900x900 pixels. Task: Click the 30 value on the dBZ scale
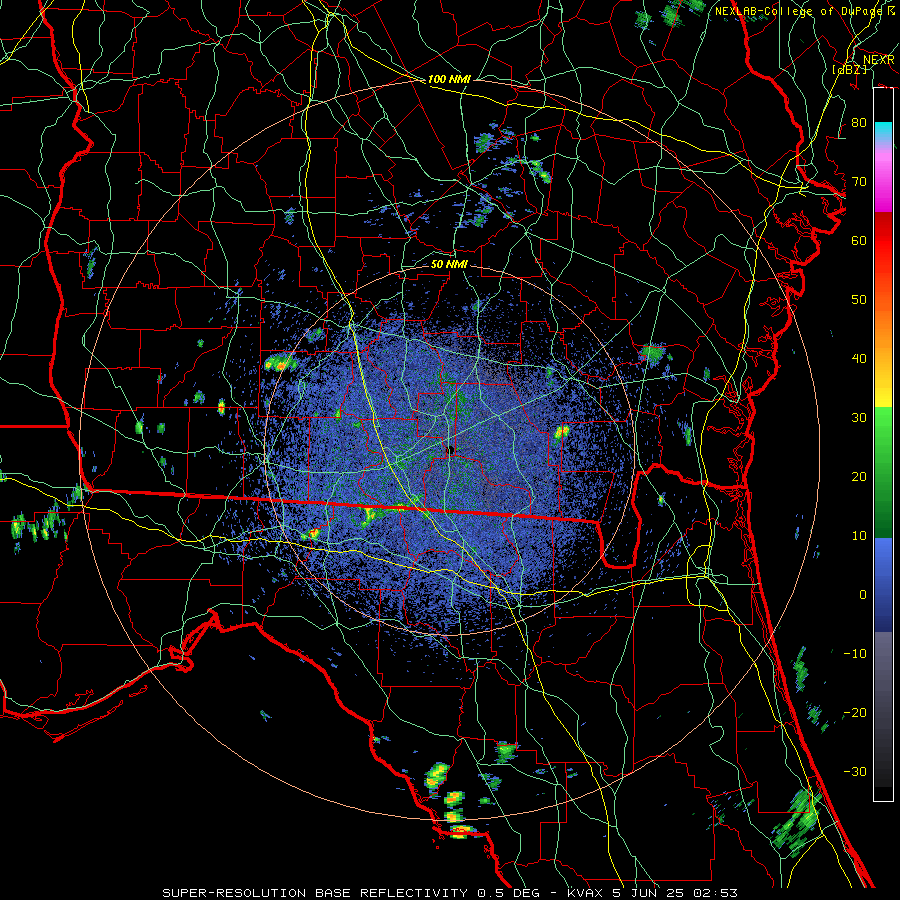coord(859,417)
